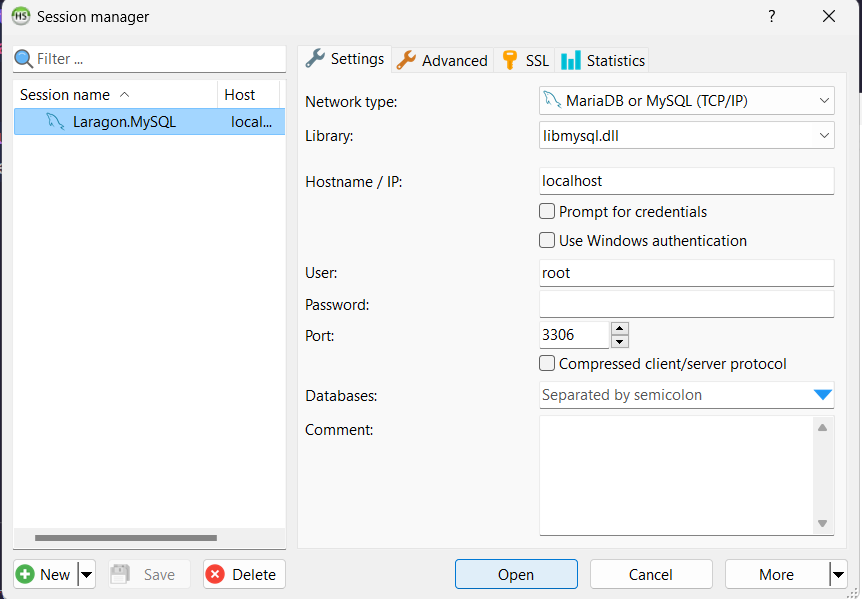
Task: Click the Host column header
Action: click(x=248, y=95)
